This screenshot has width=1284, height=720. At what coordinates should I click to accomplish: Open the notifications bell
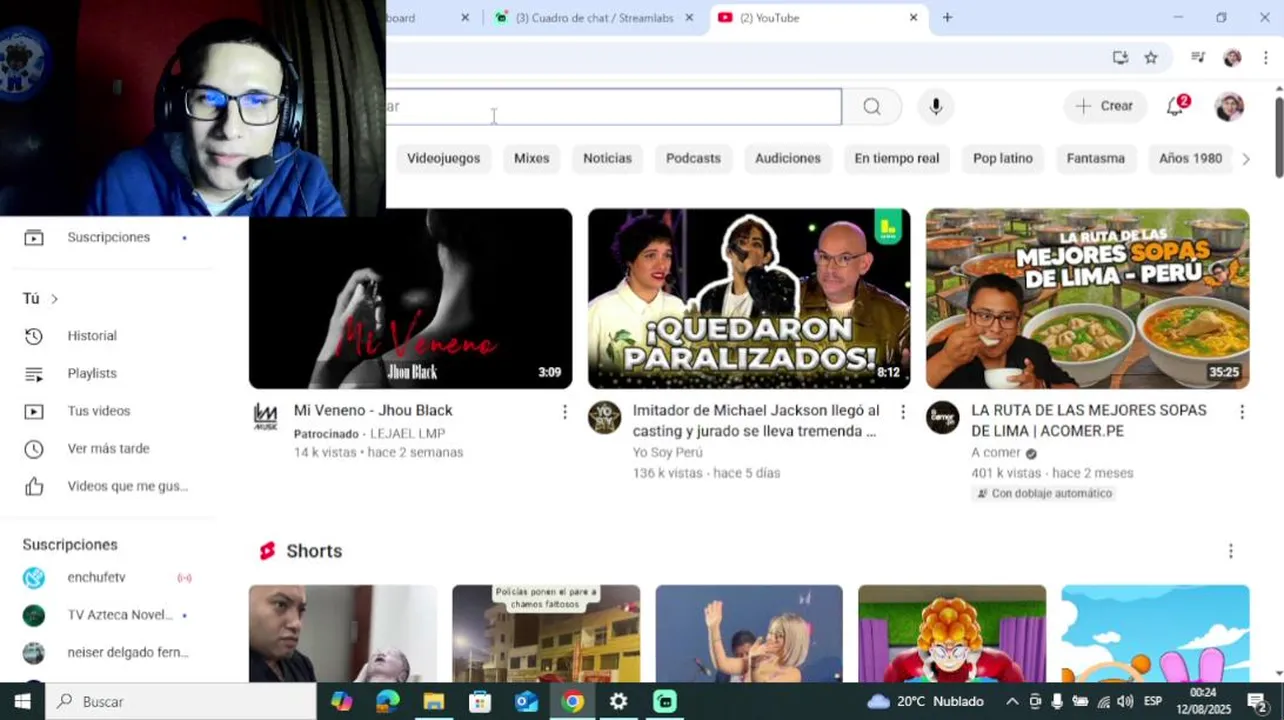1177,106
